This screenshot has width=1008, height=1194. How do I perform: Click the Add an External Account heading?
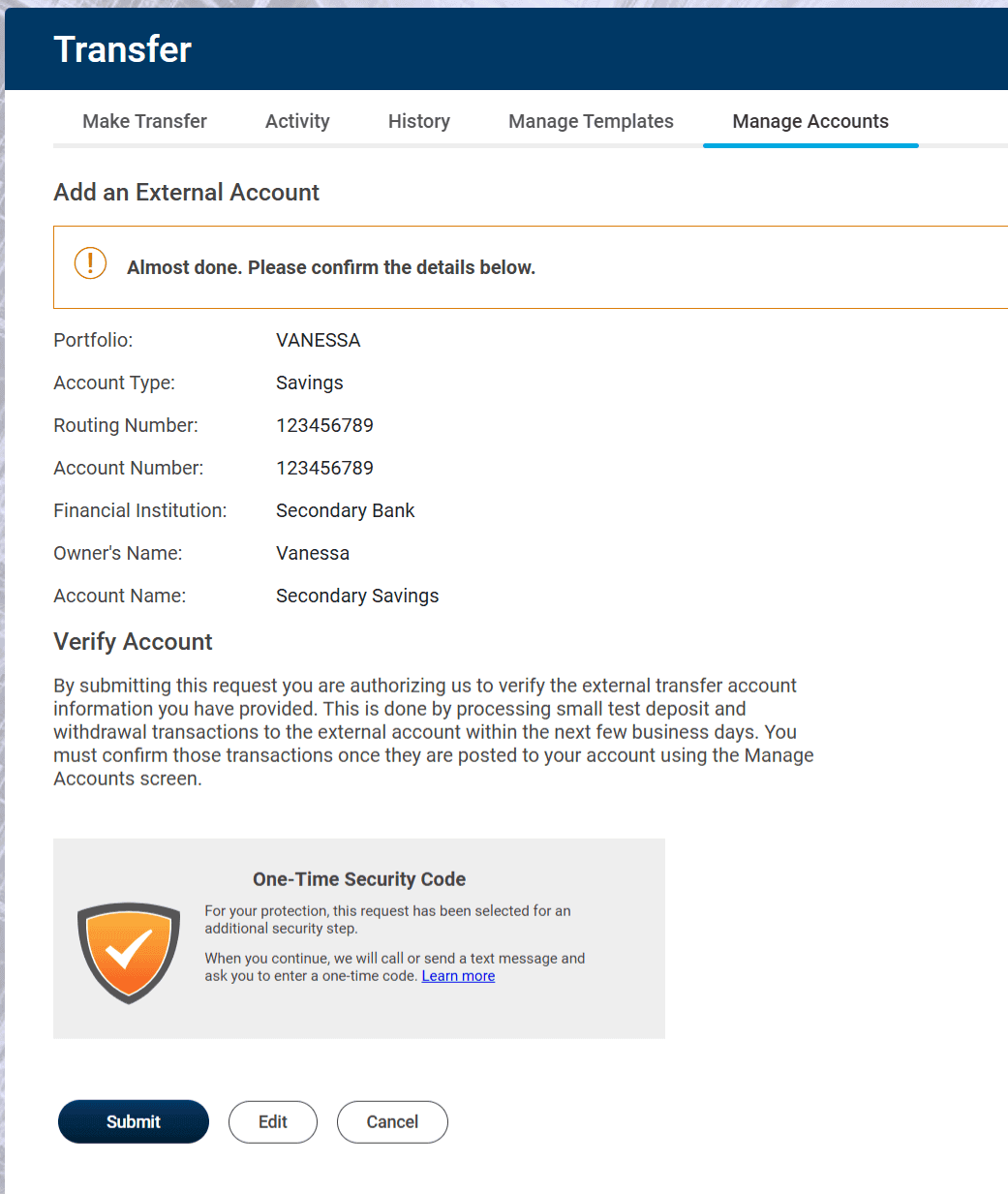click(186, 193)
